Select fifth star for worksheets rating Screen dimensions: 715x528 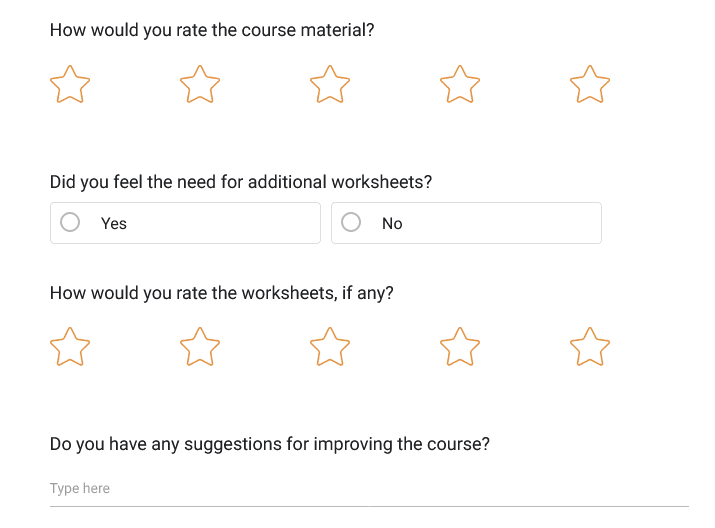(590, 347)
